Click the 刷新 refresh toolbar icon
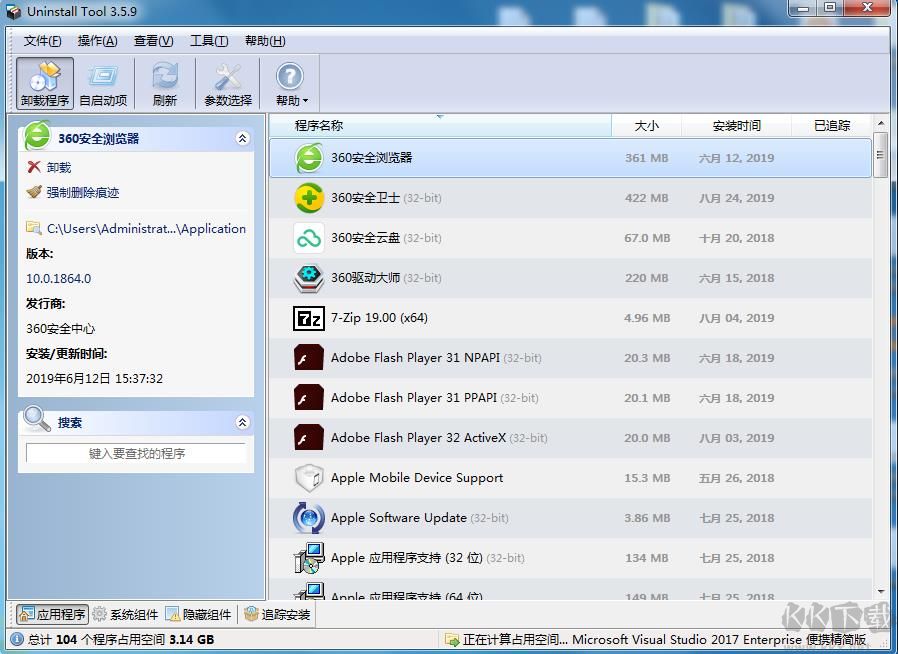898x654 pixels. (x=164, y=84)
